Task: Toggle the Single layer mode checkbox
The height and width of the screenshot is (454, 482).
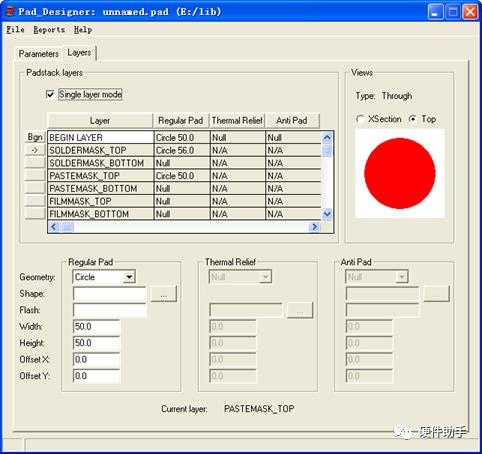Action: pyautogui.click(x=50, y=95)
